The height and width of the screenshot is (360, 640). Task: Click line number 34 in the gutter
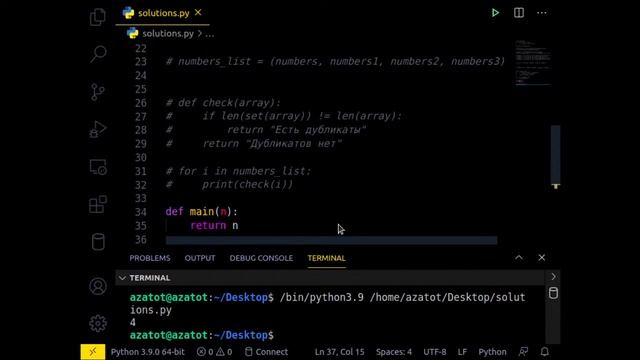141,212
